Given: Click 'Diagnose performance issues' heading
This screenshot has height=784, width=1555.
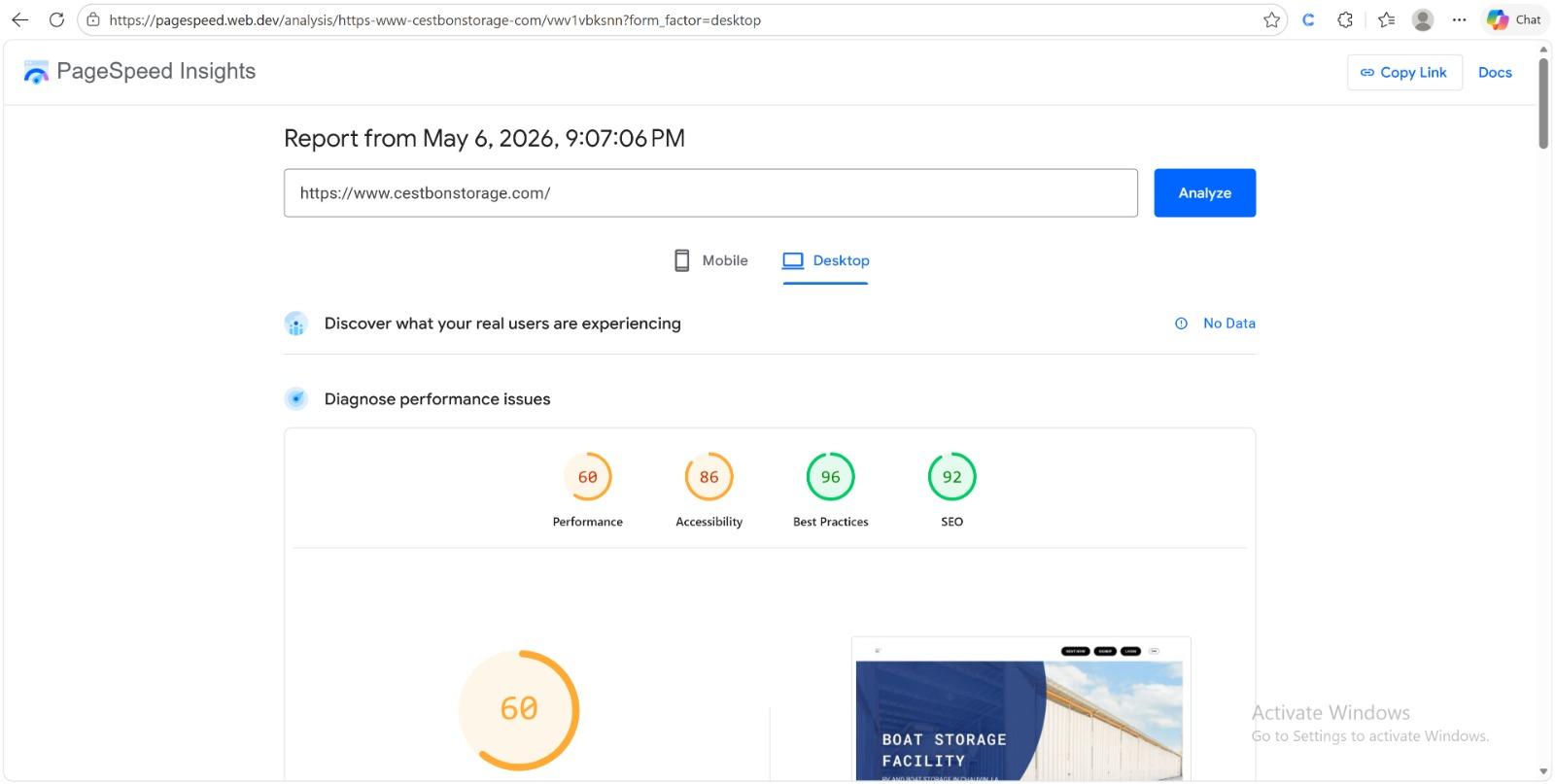Looking at the screenshot, I should pos(437,399).
